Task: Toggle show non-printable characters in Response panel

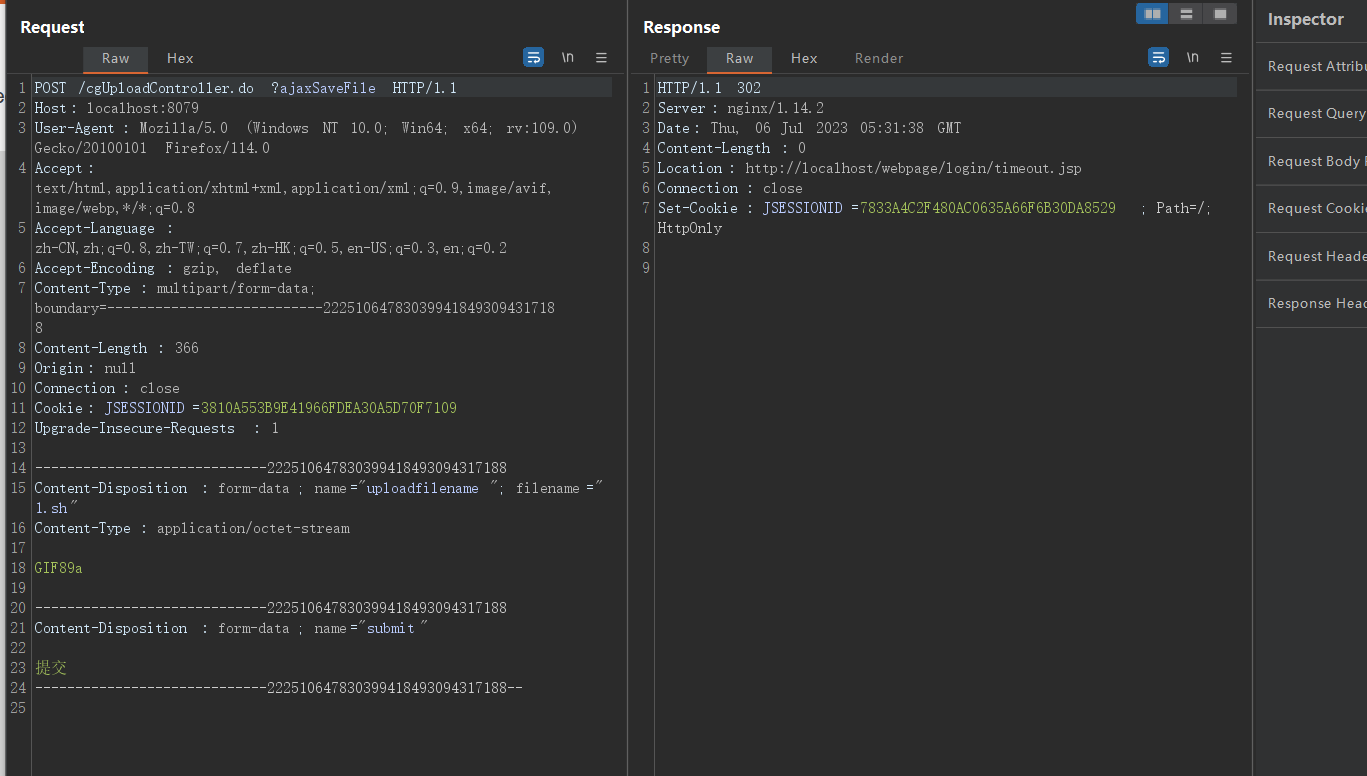Action: click(1193, 58)
